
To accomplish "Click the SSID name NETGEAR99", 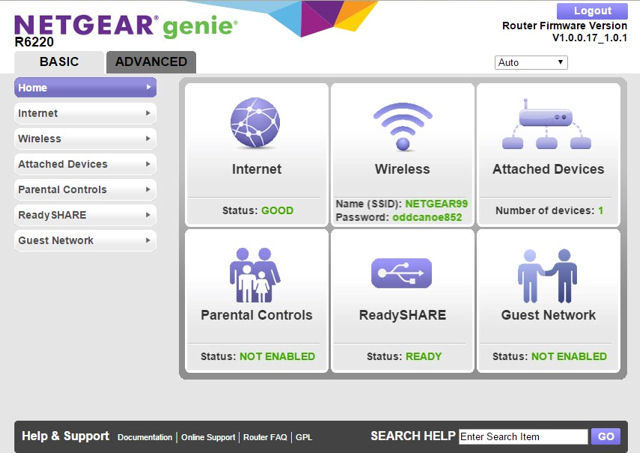I will pos(436,204).
